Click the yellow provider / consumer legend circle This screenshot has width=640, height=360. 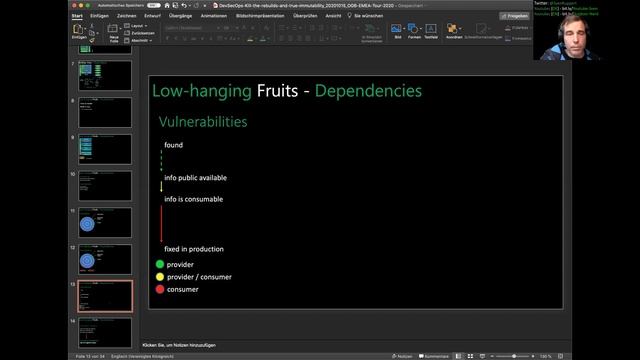160,277
